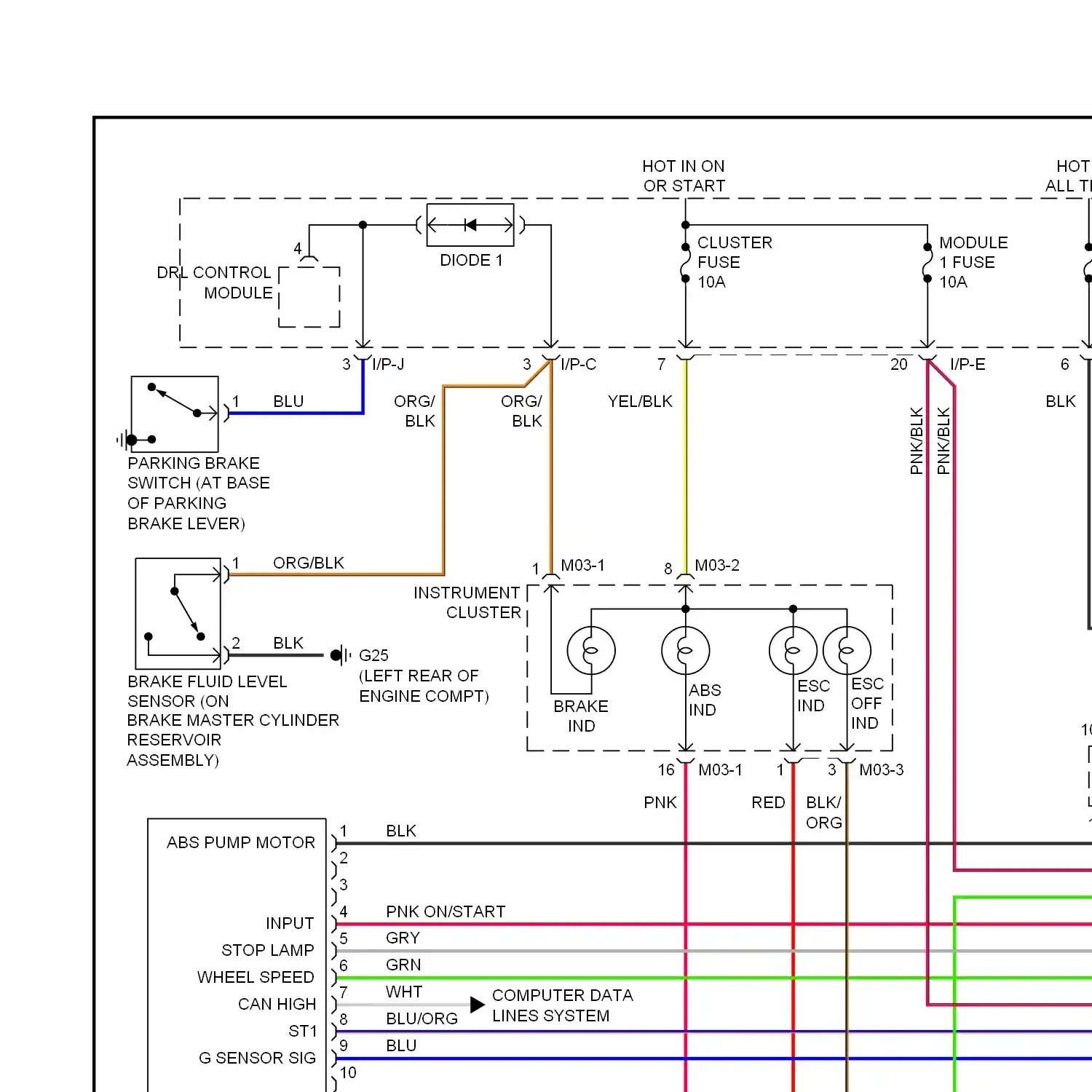The width and height of the screenshot is (1092, 1092).
Task: Click the MODULE 1 FUSE 10A symbol
Action: coord(927,262)
